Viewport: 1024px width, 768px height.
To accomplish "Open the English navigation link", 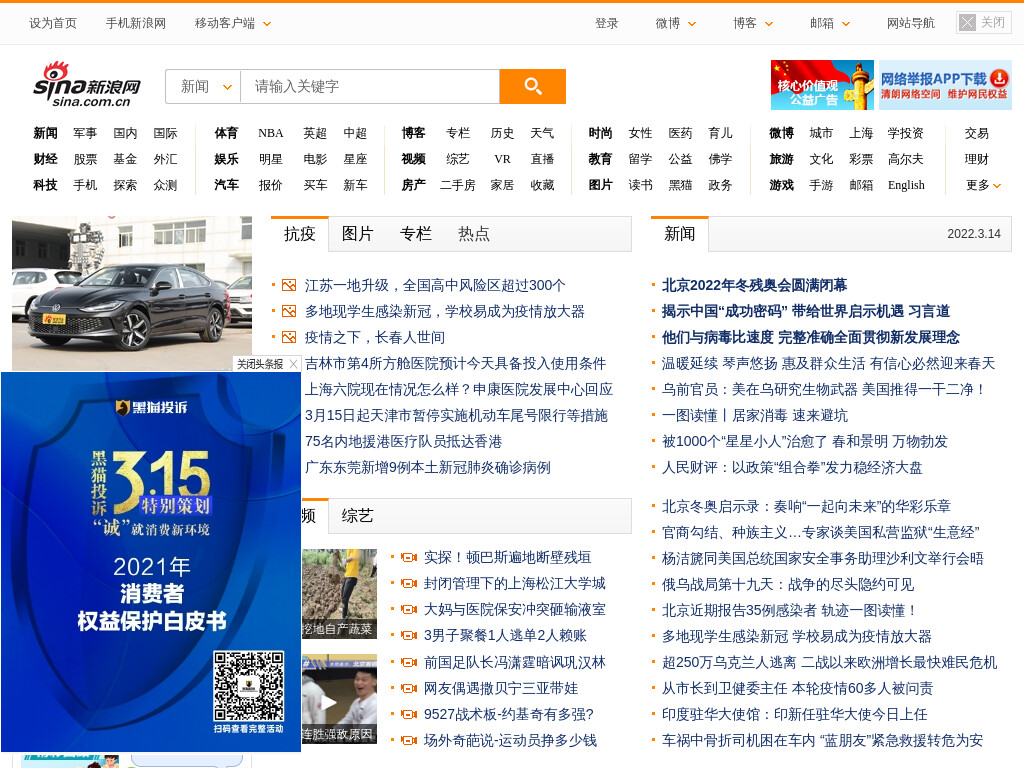I will click(x=906, y=185).
